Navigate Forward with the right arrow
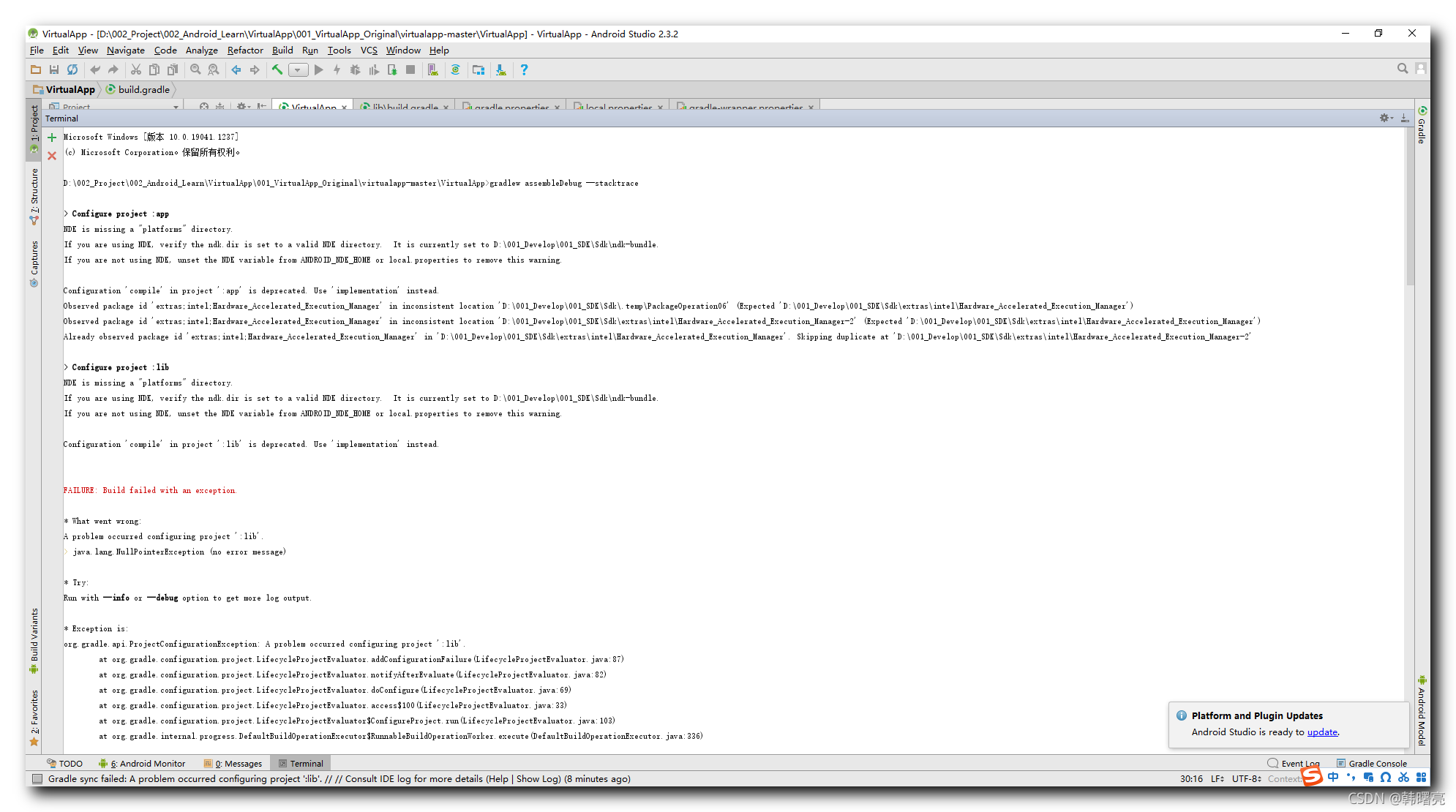The height and width of the screenshot is (812, 1456). coord(255,69)
